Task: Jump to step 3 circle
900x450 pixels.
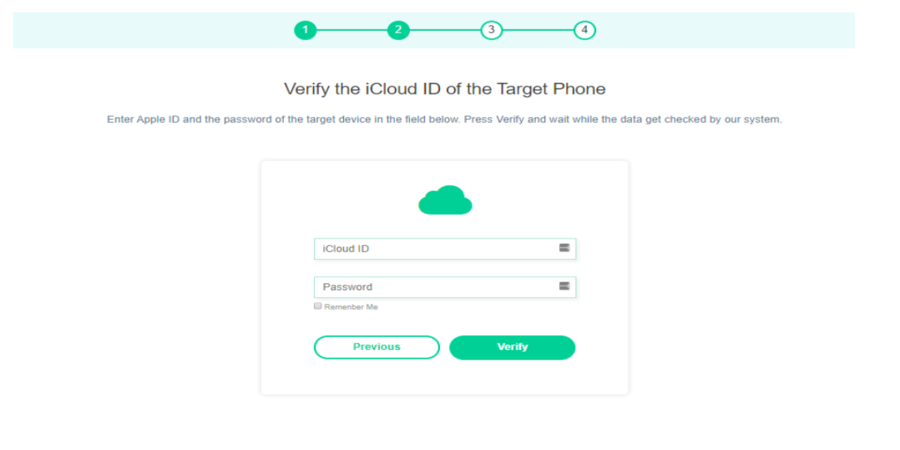Action: tap(491, 30)
